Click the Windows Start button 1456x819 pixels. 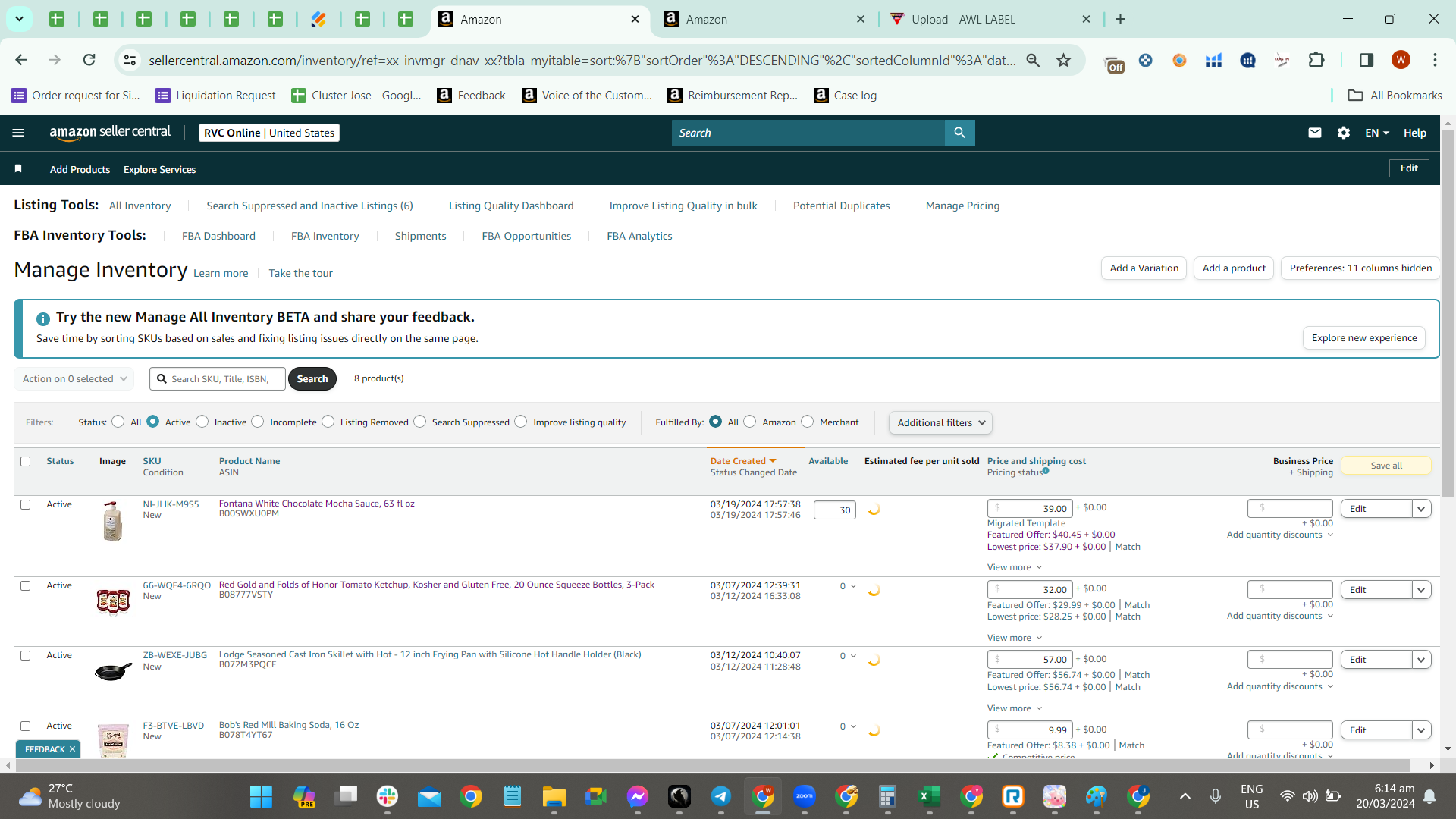tap(261, 796)
